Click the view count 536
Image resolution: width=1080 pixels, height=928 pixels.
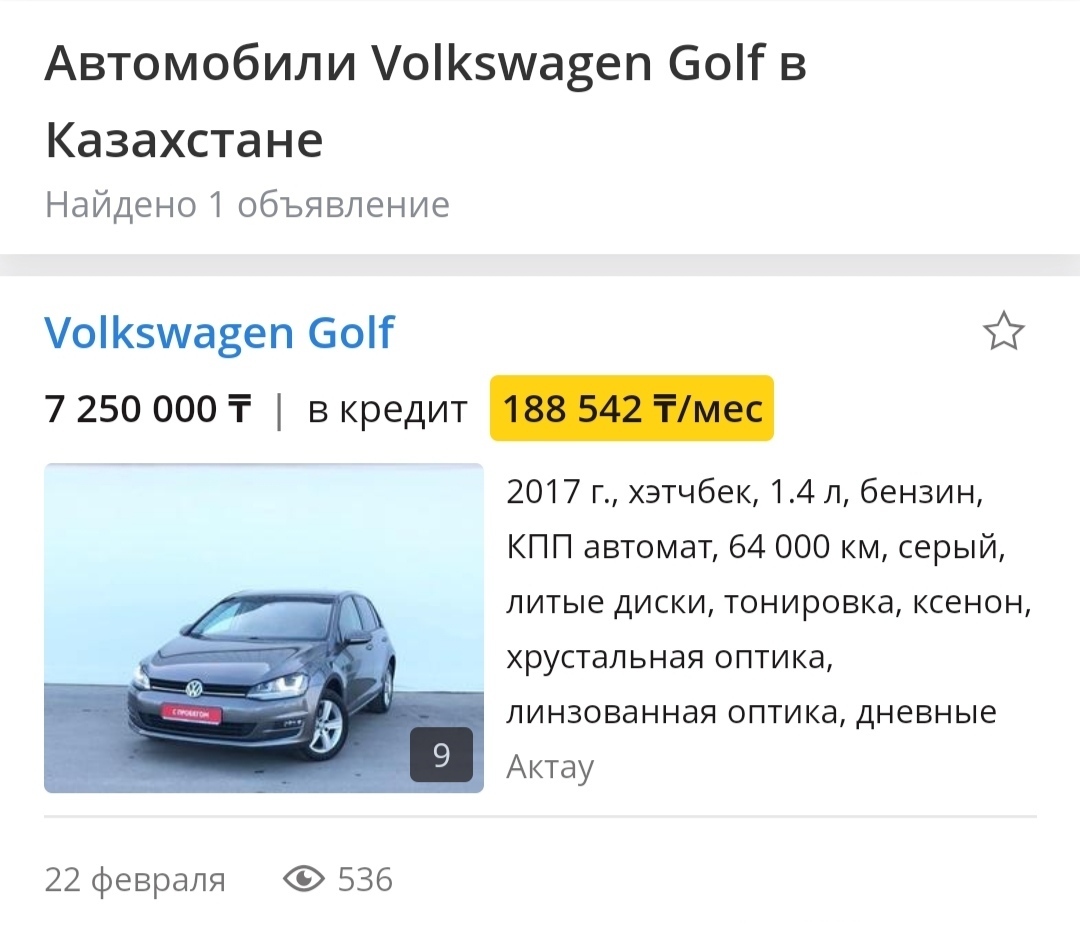click(x=365, y=880)
